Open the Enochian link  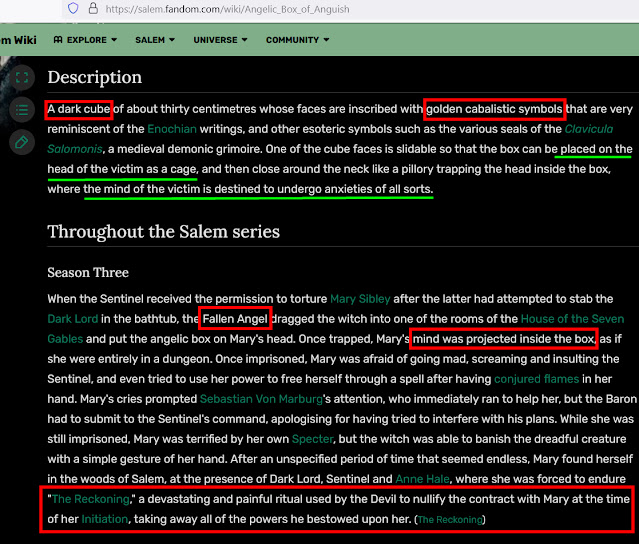click(172, 129)
